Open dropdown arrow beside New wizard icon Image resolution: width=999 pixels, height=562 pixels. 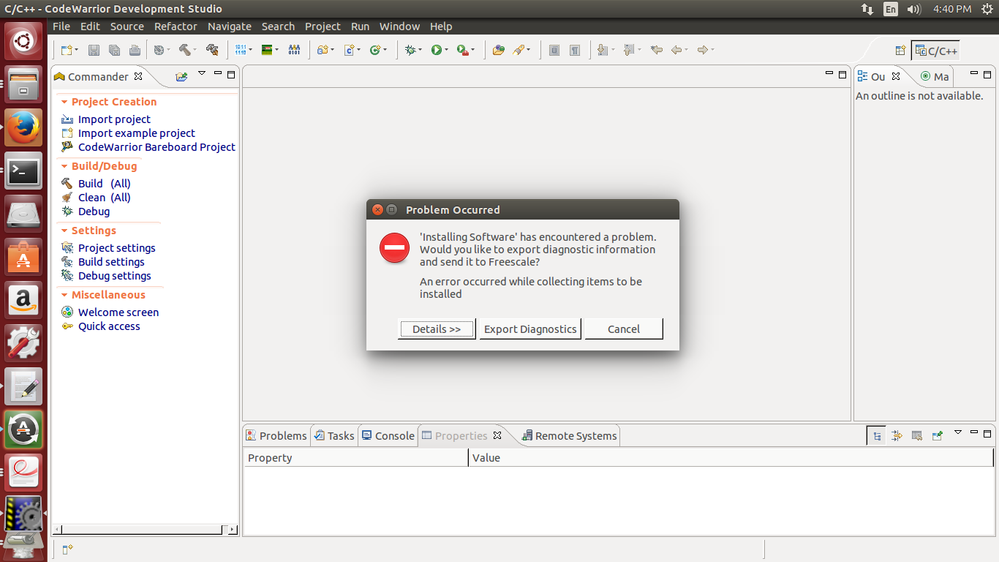(x=76, y=50)
